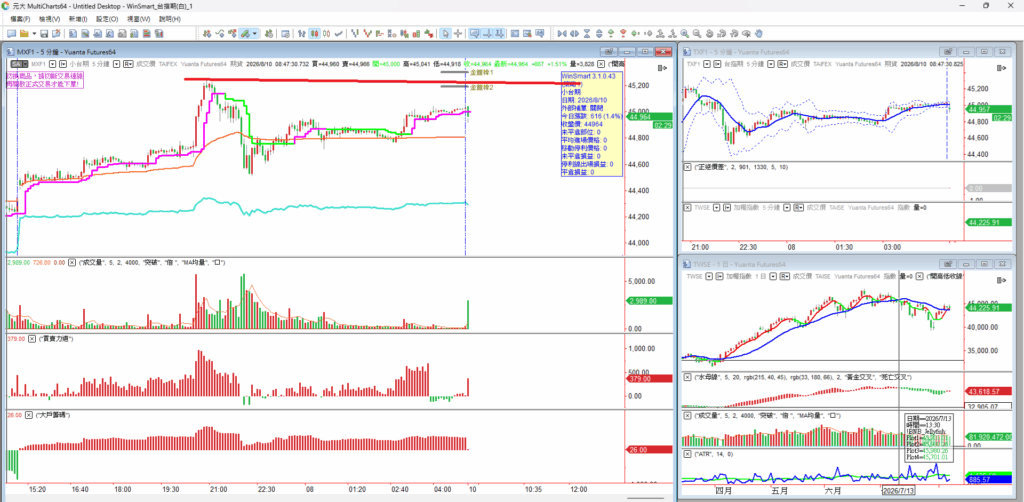Click the compress bar spacing icon
This screenshot has width=1024, height=502.
point(562,33)
